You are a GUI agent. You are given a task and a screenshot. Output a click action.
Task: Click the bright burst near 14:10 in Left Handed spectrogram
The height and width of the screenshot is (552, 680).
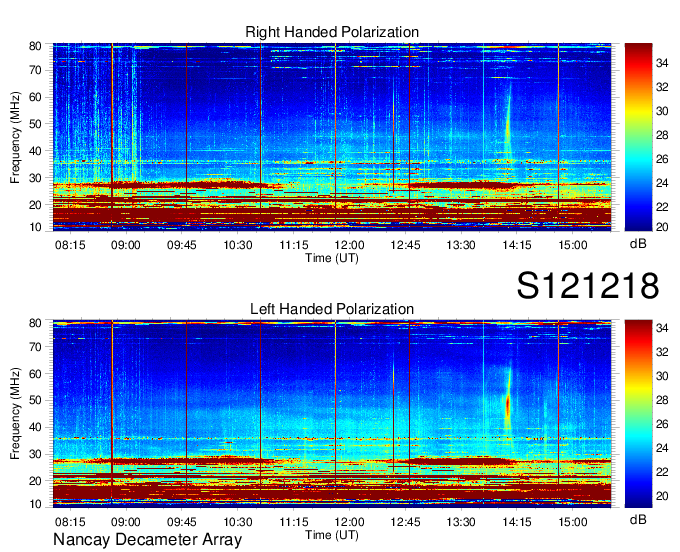click(x=508, y=405)
